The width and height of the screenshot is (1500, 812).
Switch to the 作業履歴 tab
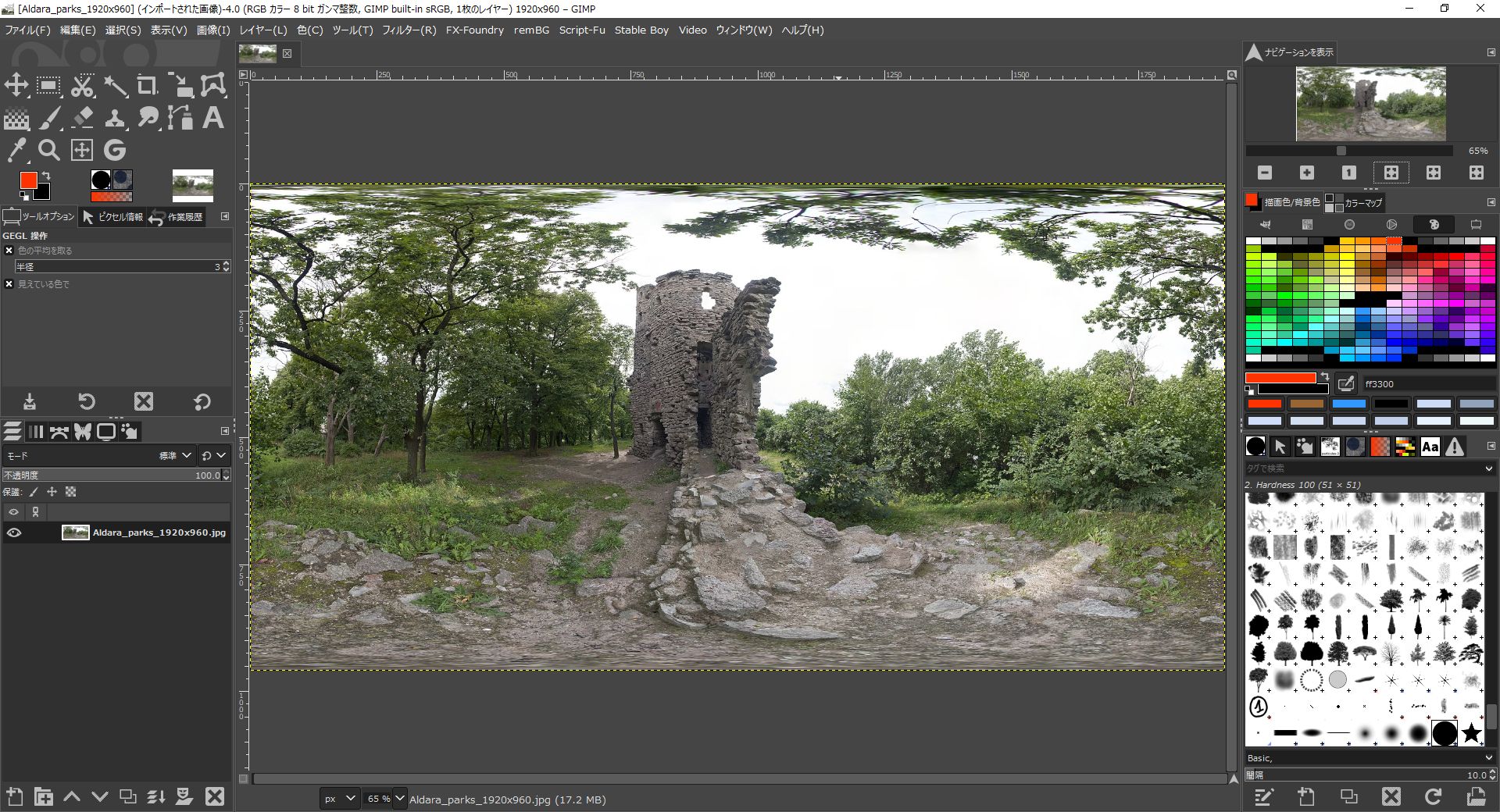click(177, 217)
